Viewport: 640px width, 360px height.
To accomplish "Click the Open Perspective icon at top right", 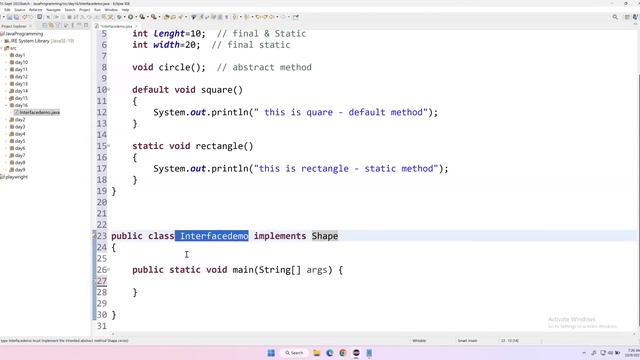I will click(x=627, y=17).
